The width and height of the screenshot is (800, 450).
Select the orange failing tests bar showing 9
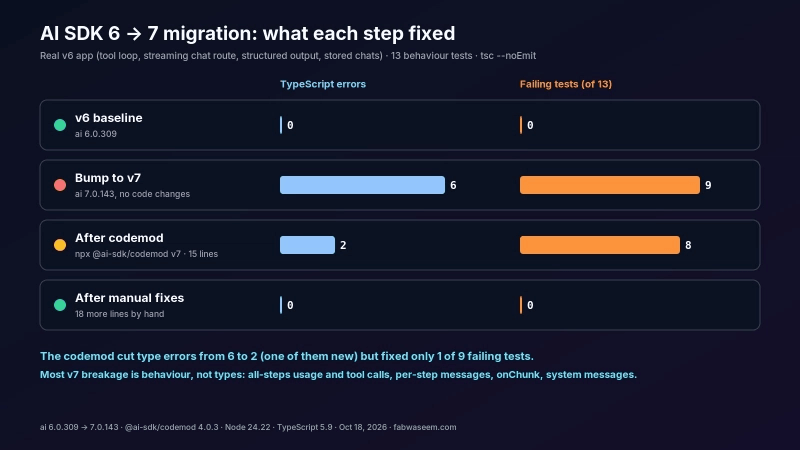[610, 185]
